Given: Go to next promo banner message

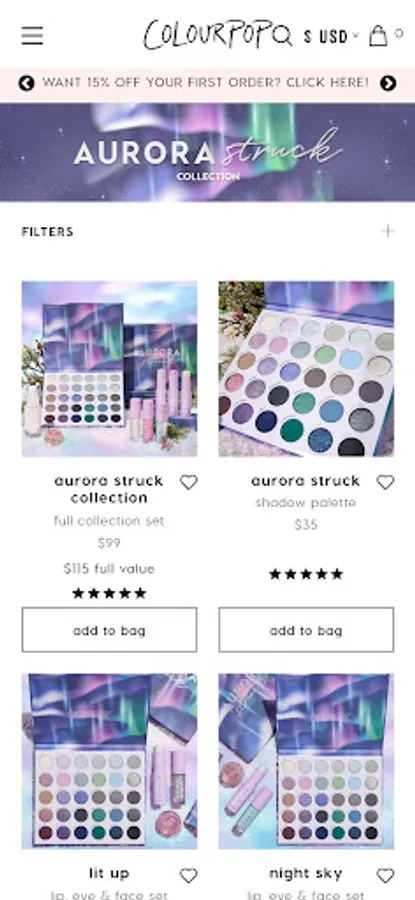Looking at the screenshot, I should tap(388, 83).
